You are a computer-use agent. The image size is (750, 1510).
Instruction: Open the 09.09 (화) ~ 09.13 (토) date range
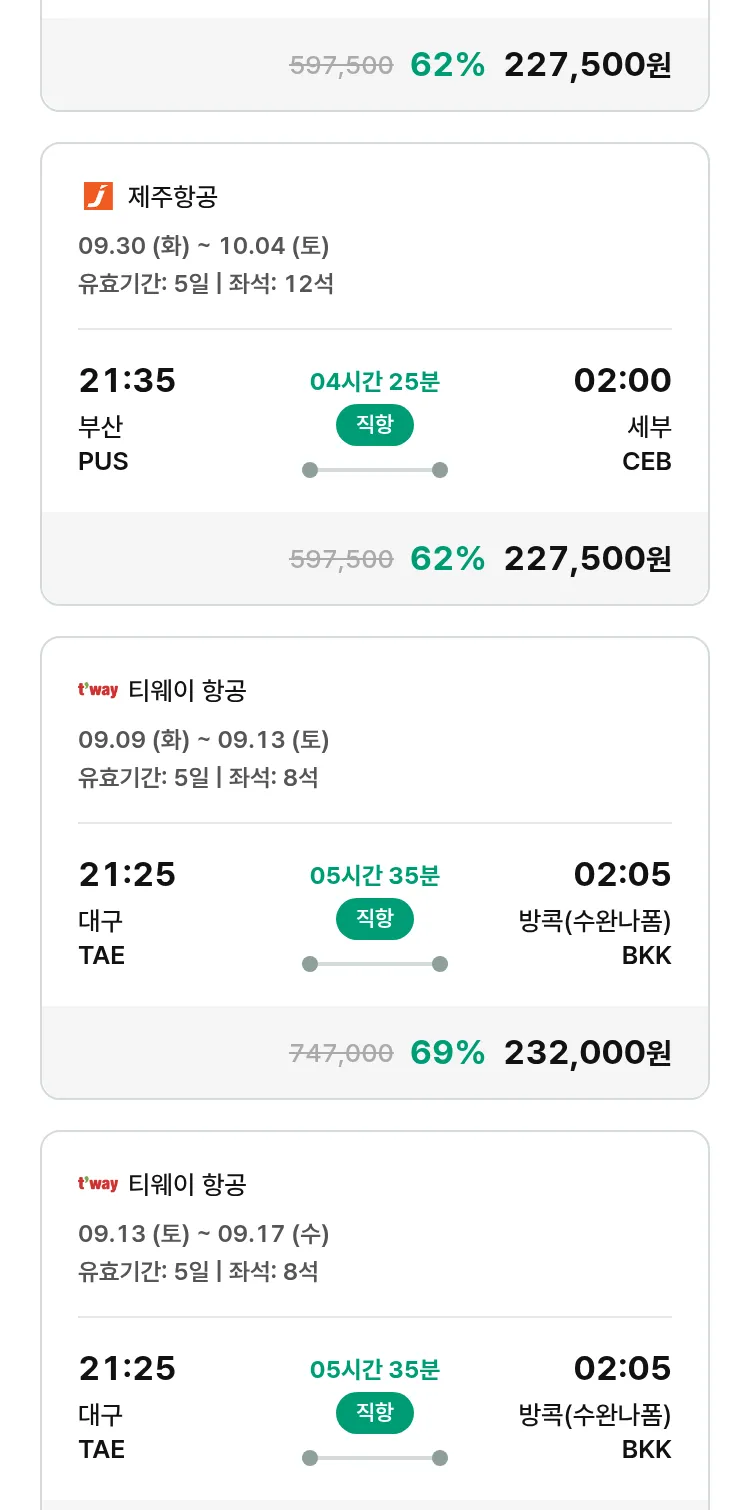tap(204, 740)
